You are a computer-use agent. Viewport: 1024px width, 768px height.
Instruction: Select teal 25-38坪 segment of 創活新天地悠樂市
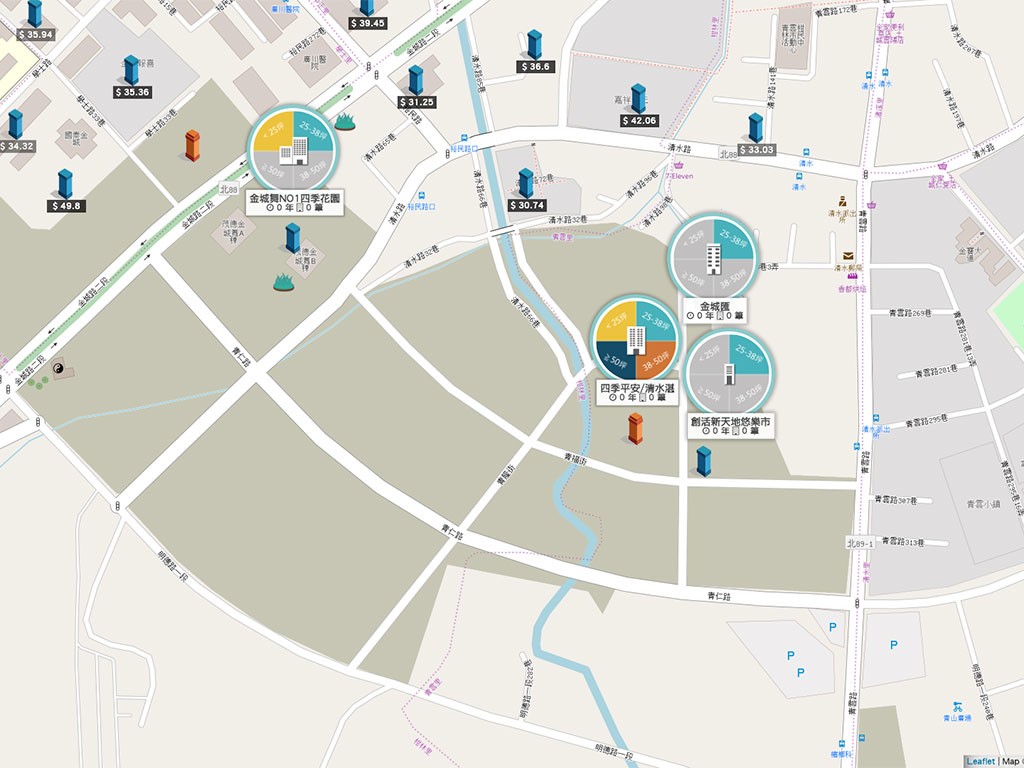coord(748,355)
